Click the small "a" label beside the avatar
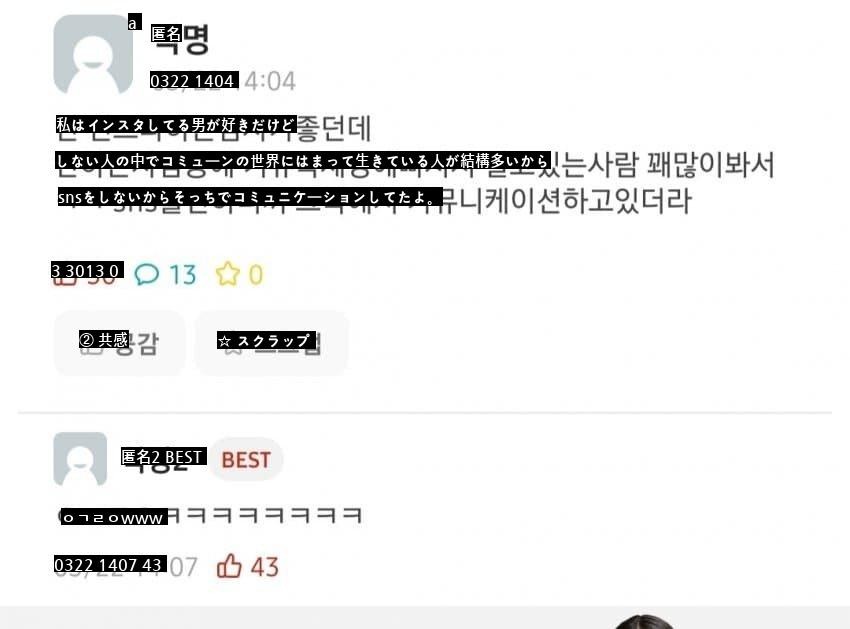Screen dimensions: 850x629 point(134,22)
